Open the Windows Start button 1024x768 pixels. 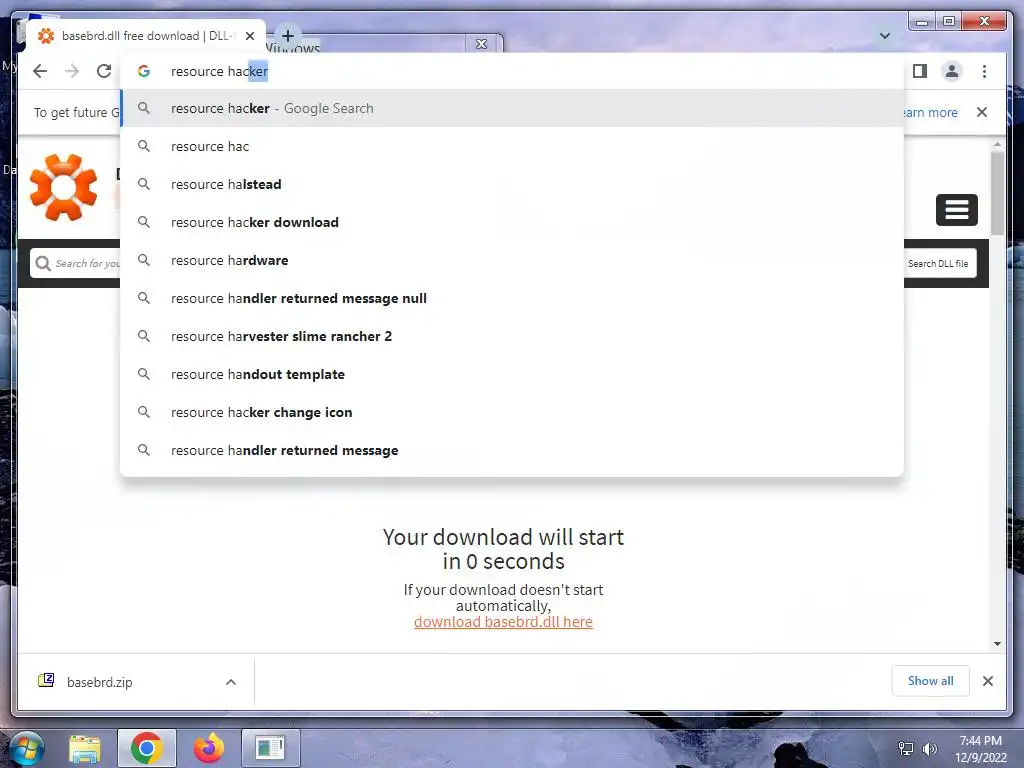click(x=26, y=748)
